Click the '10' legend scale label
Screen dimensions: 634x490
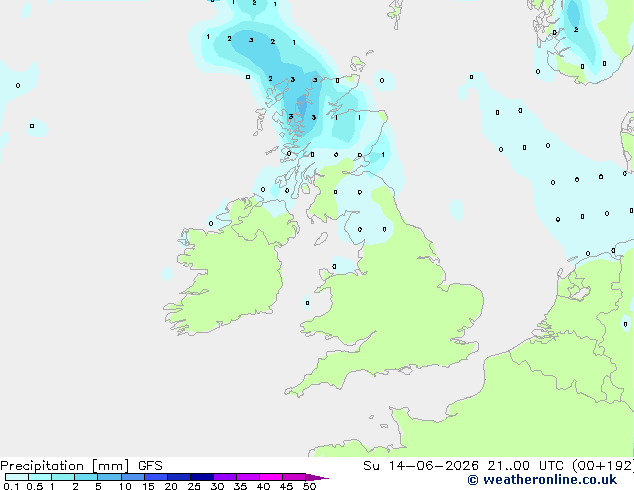pos(125,486)
